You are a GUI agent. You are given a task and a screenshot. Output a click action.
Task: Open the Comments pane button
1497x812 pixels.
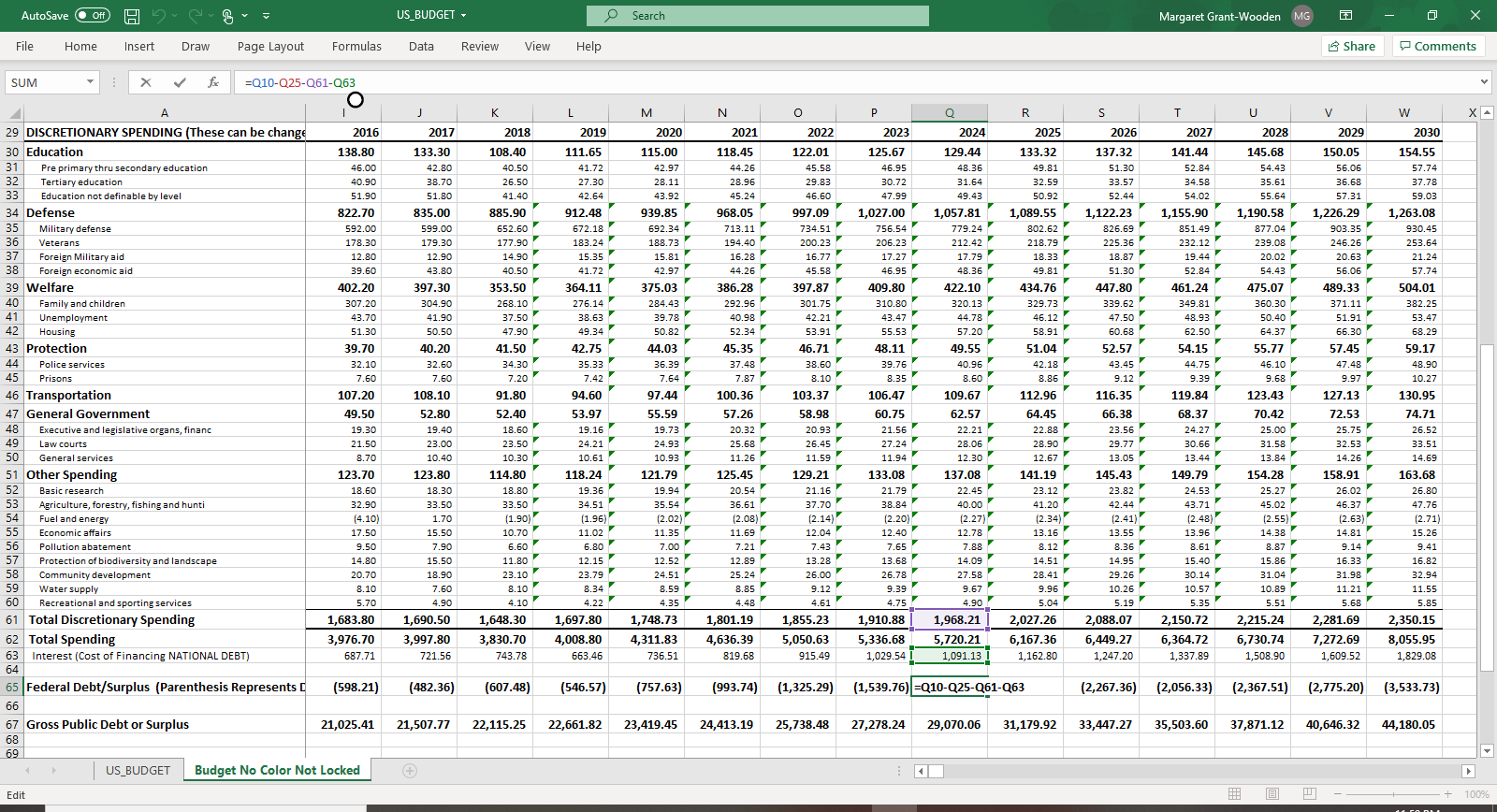tap(1437, 46)
